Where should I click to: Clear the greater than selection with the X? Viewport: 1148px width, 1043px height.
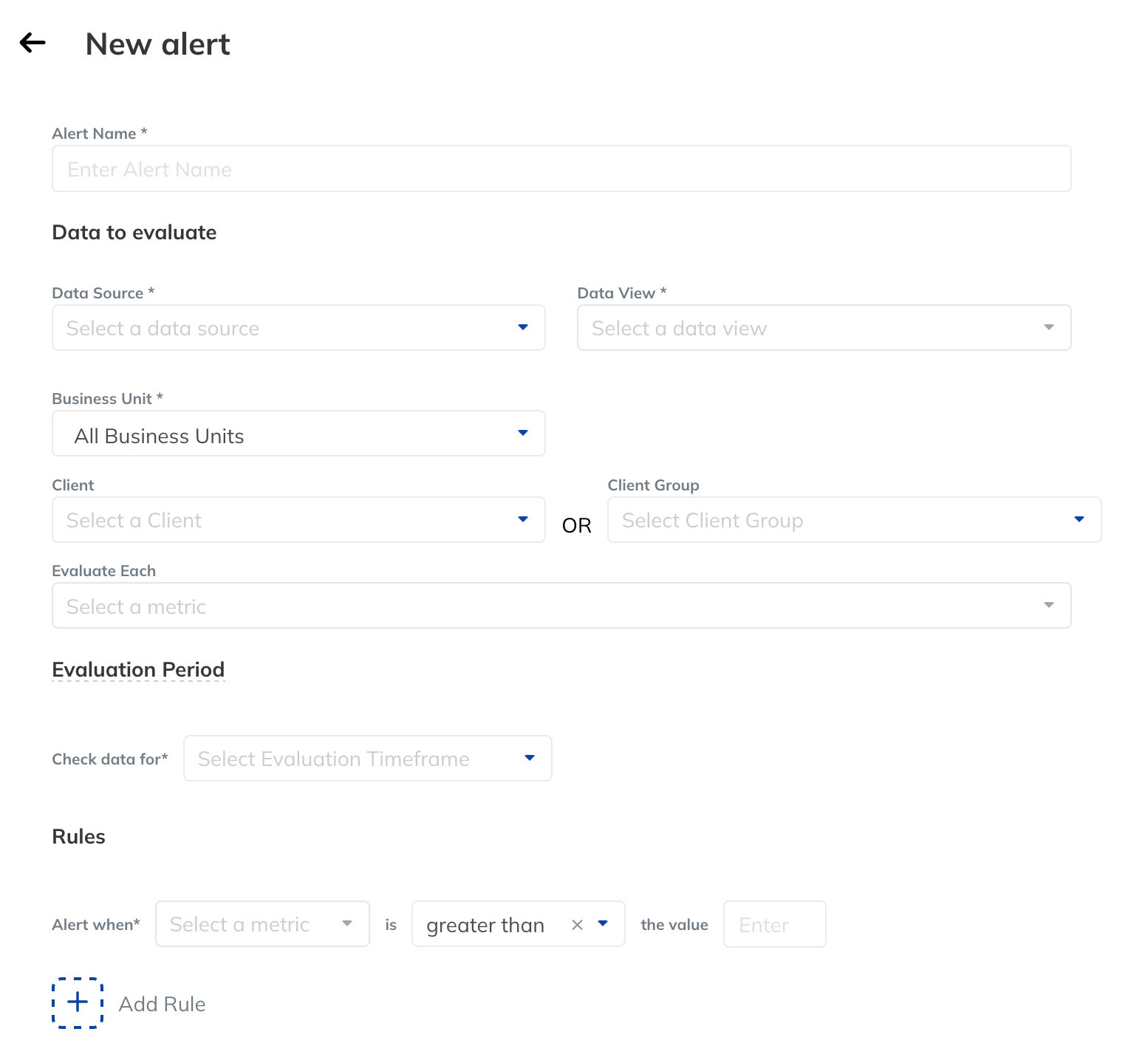577,924
